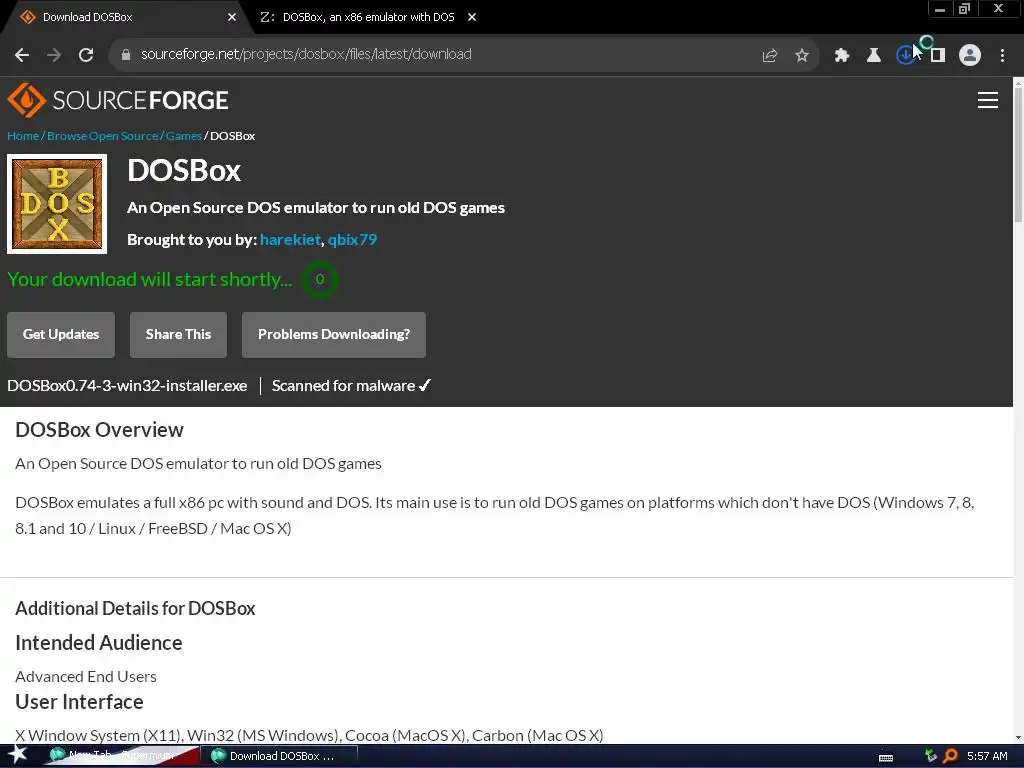Open the profile avatar menu
This screenshot has width=1024, height=768.
[x=970, y=56]
